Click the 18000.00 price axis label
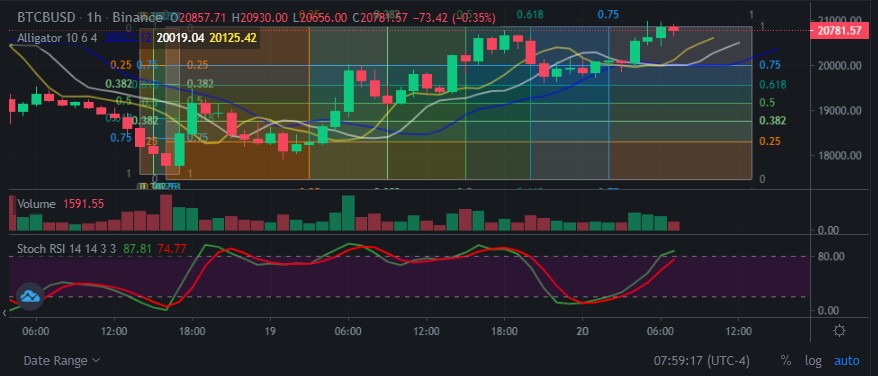 click(x=838, y=156)
